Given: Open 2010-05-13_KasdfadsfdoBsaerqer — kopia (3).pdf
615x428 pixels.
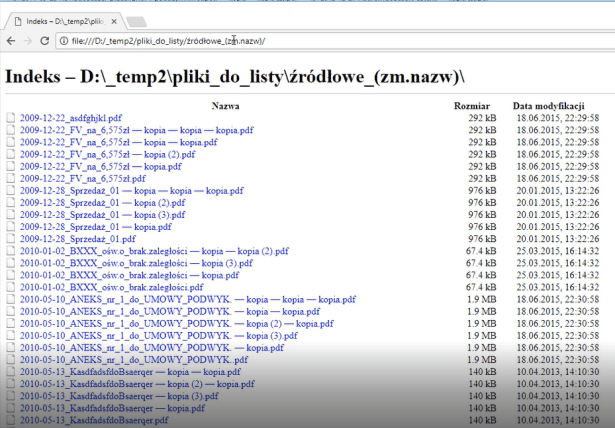Looking at the screenshot, I should (x=119, y=396).
